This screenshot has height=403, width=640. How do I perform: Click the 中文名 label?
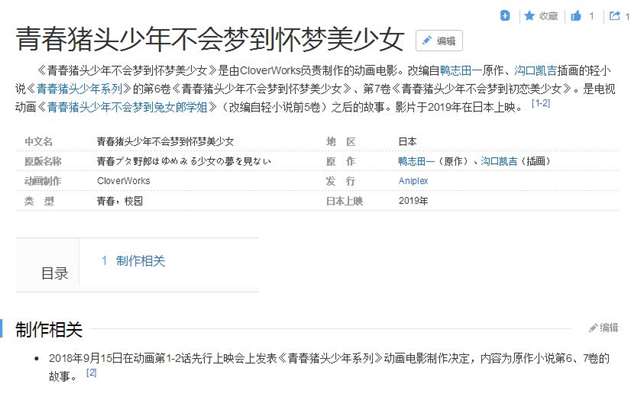[38, 142]
